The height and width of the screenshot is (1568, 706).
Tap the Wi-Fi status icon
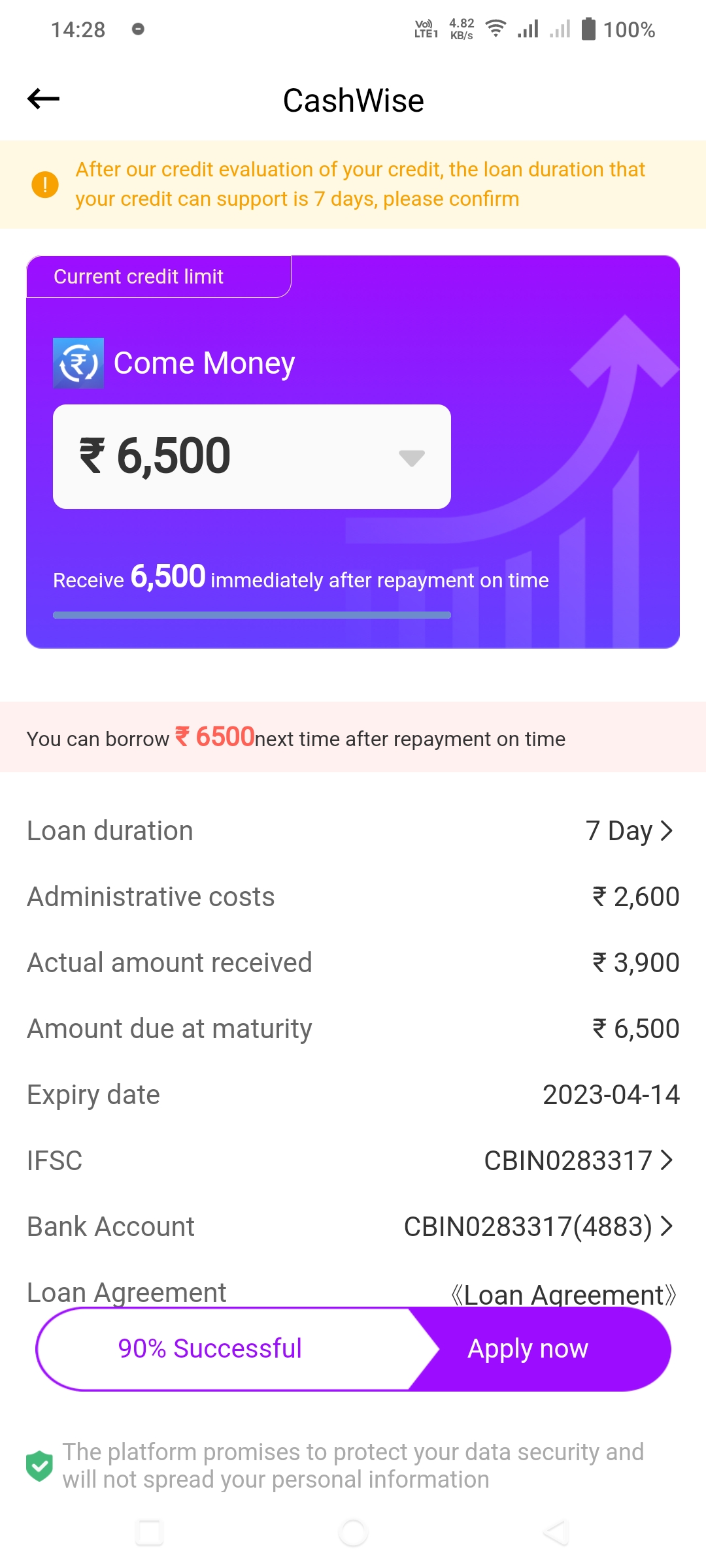click(x=496, y=29)
